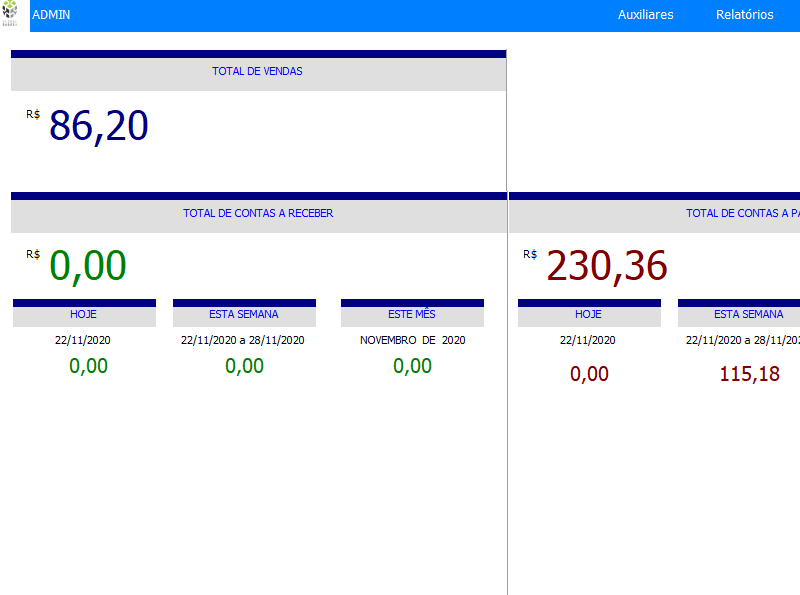
Task: Click the app logo icon beside ADMIN
Action: tap(11, 14)
